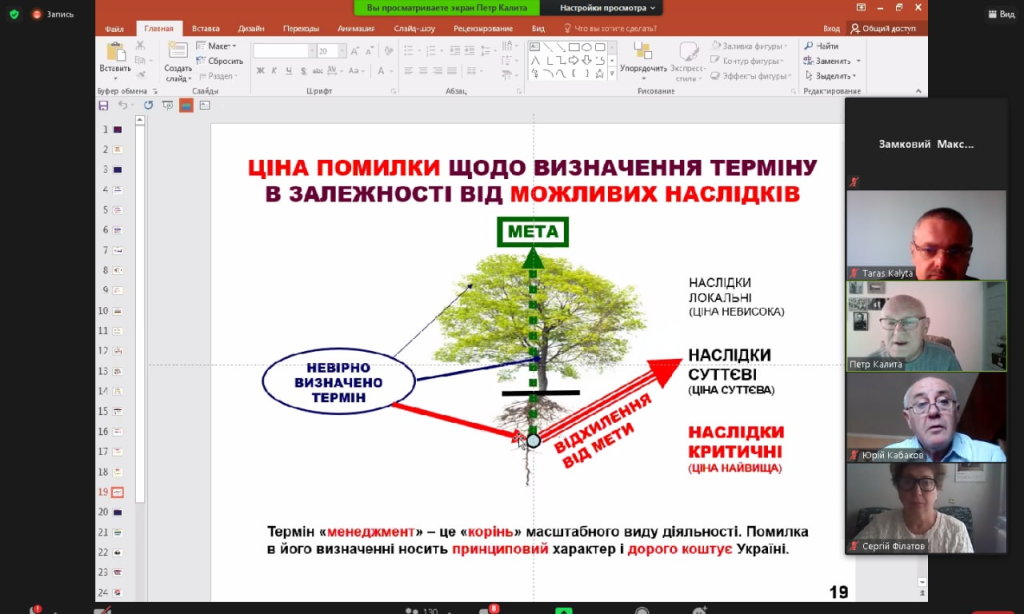Open the Макет layout dropdown
1024x614 pixels.
[x=216, y=46]
